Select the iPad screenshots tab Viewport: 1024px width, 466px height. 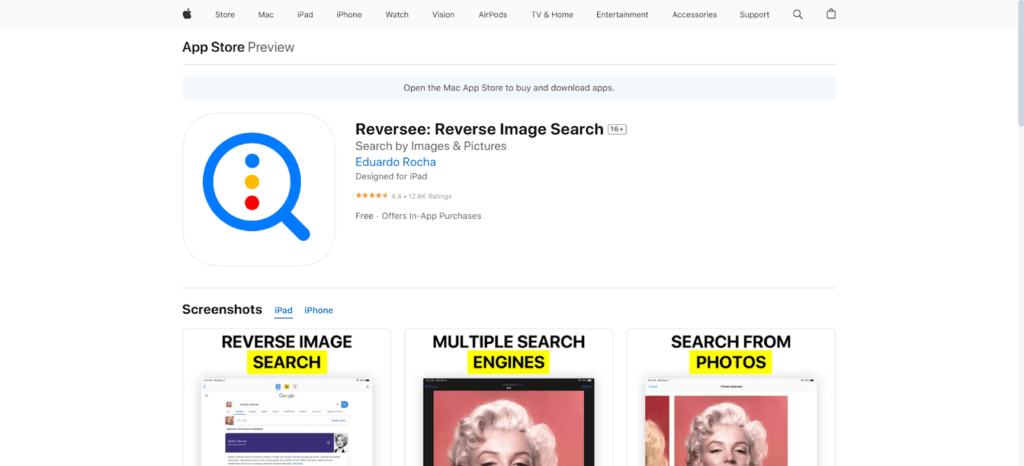click(x=283, y=310)
